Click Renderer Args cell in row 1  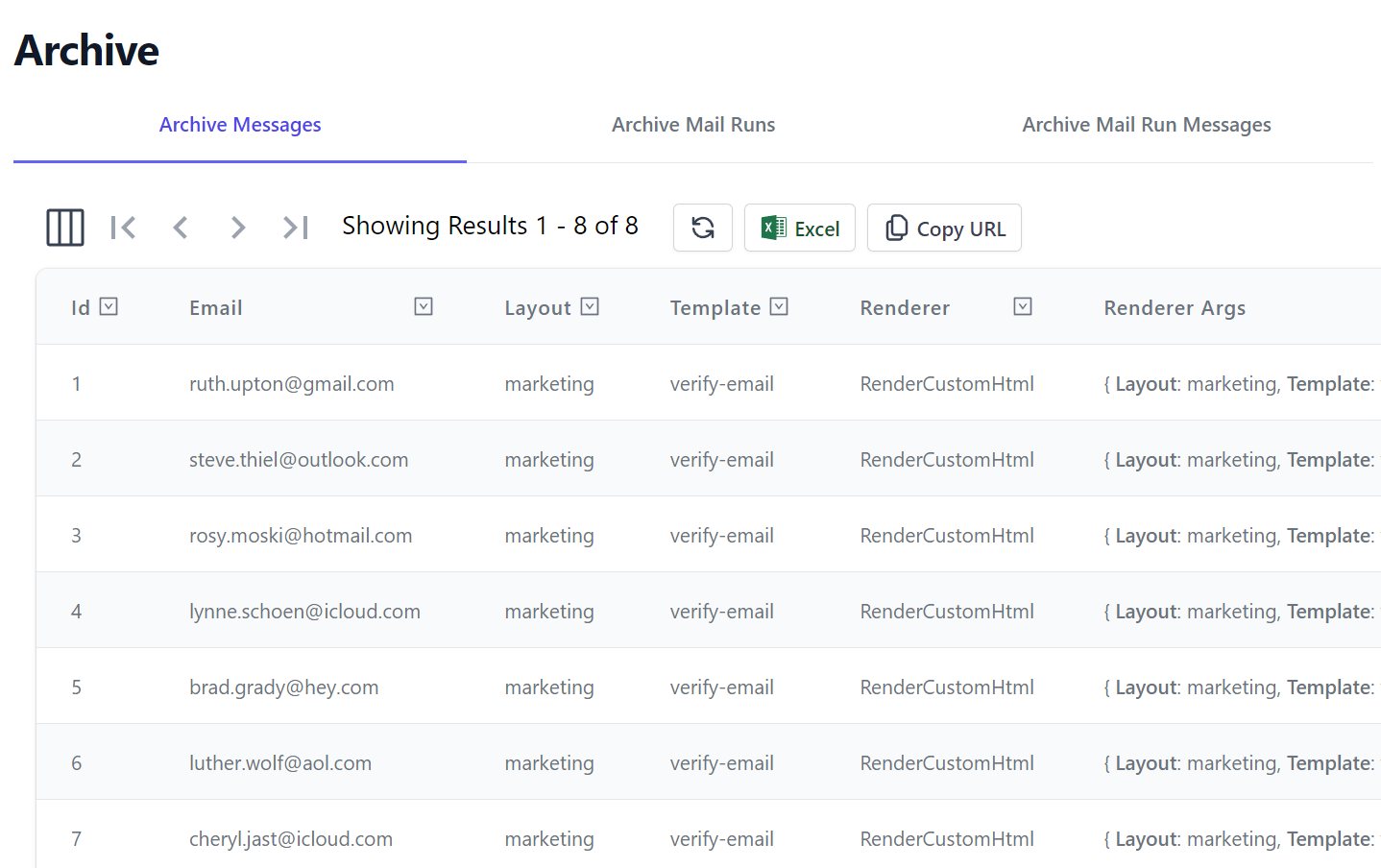tap(1240, 384)
